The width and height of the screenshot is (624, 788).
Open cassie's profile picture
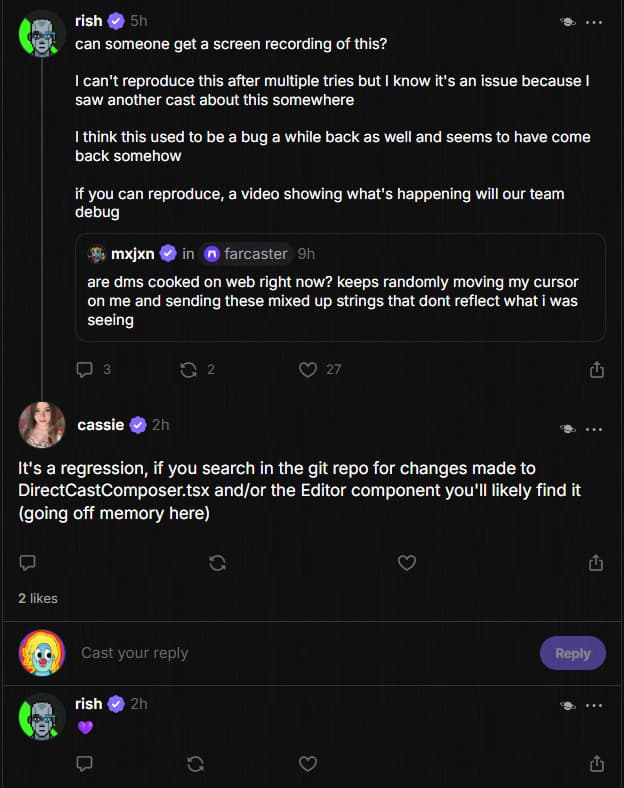pyautogui.click(x=42, y=425)
